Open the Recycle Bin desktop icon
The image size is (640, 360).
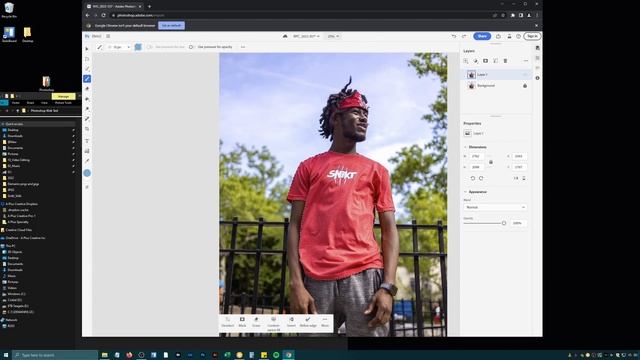(x=9, y=10)
